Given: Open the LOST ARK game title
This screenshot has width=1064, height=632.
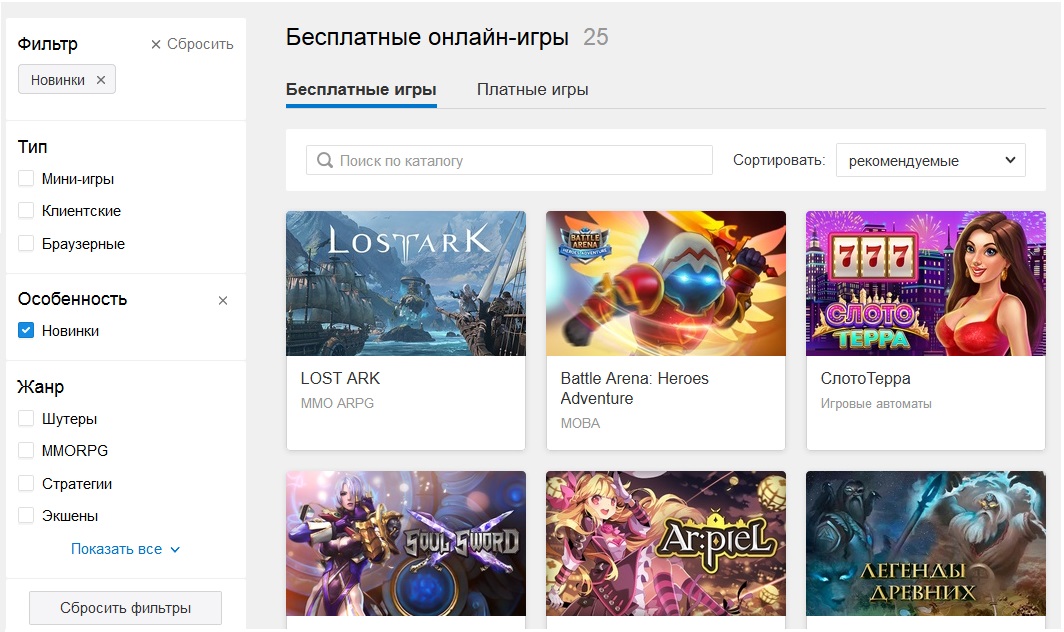Looking at the screenshot, I should click(x=340, y=378).
